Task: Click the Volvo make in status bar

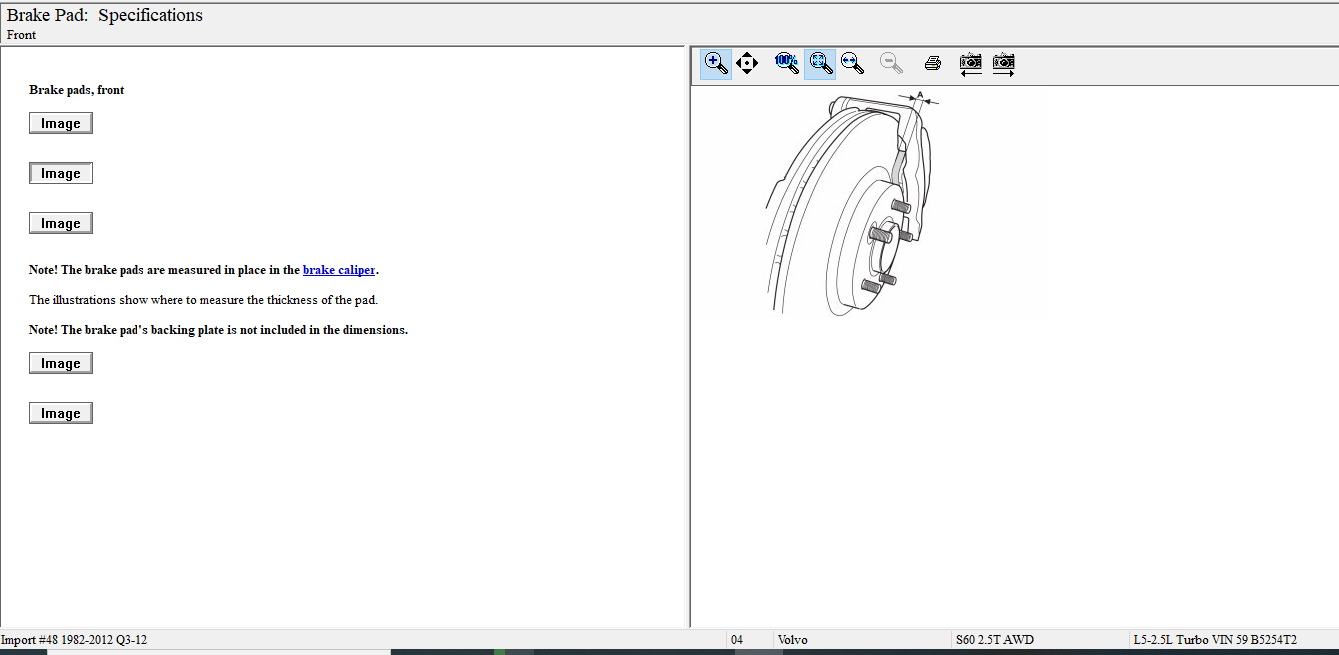Action: [792, 640]
